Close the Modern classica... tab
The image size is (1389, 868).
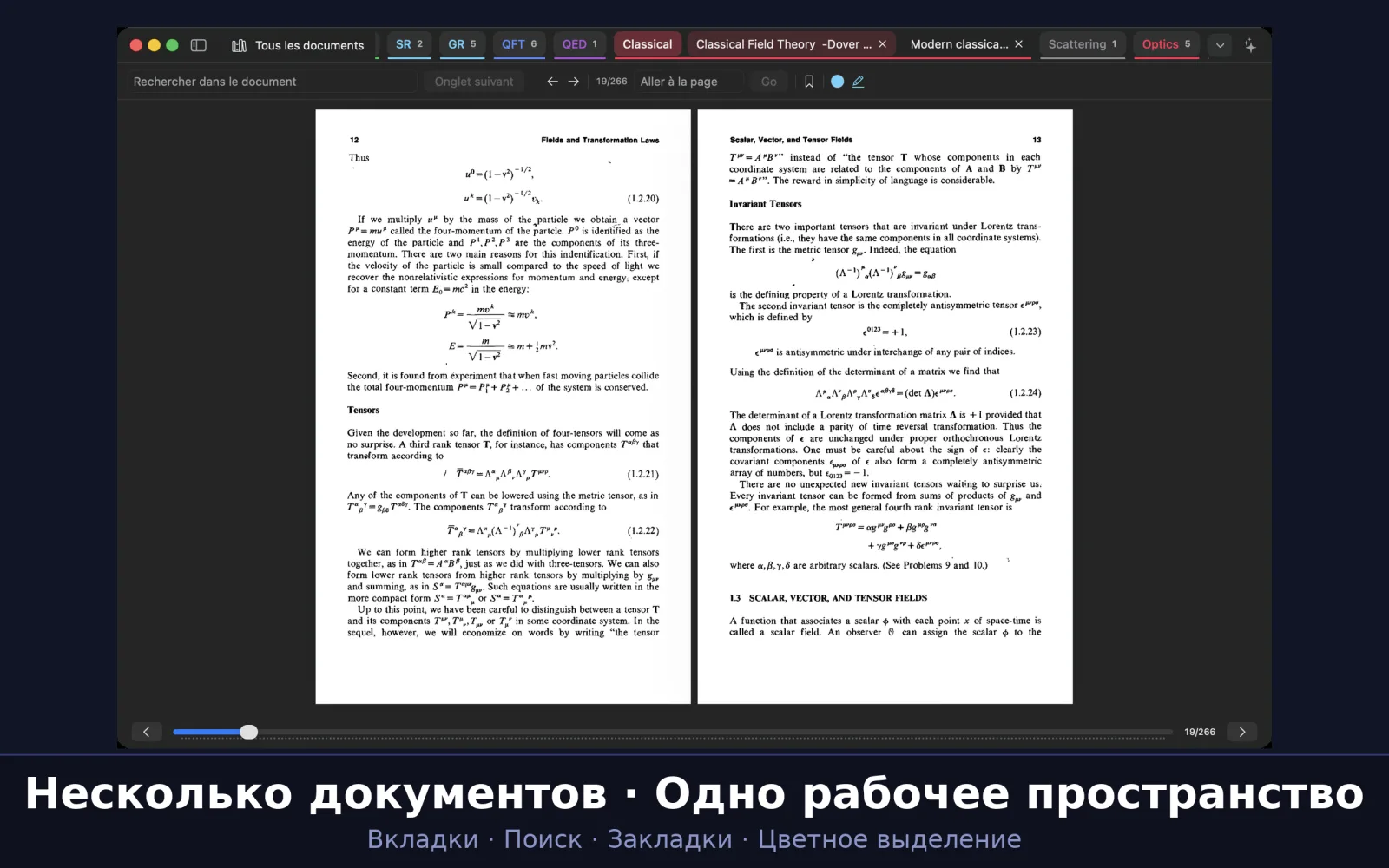(x=1019, y=44)
